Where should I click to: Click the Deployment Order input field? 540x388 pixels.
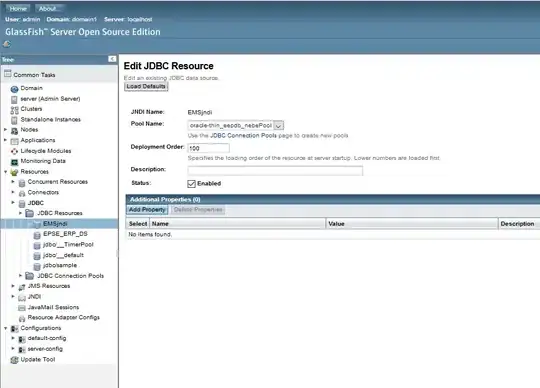(208, 148)
